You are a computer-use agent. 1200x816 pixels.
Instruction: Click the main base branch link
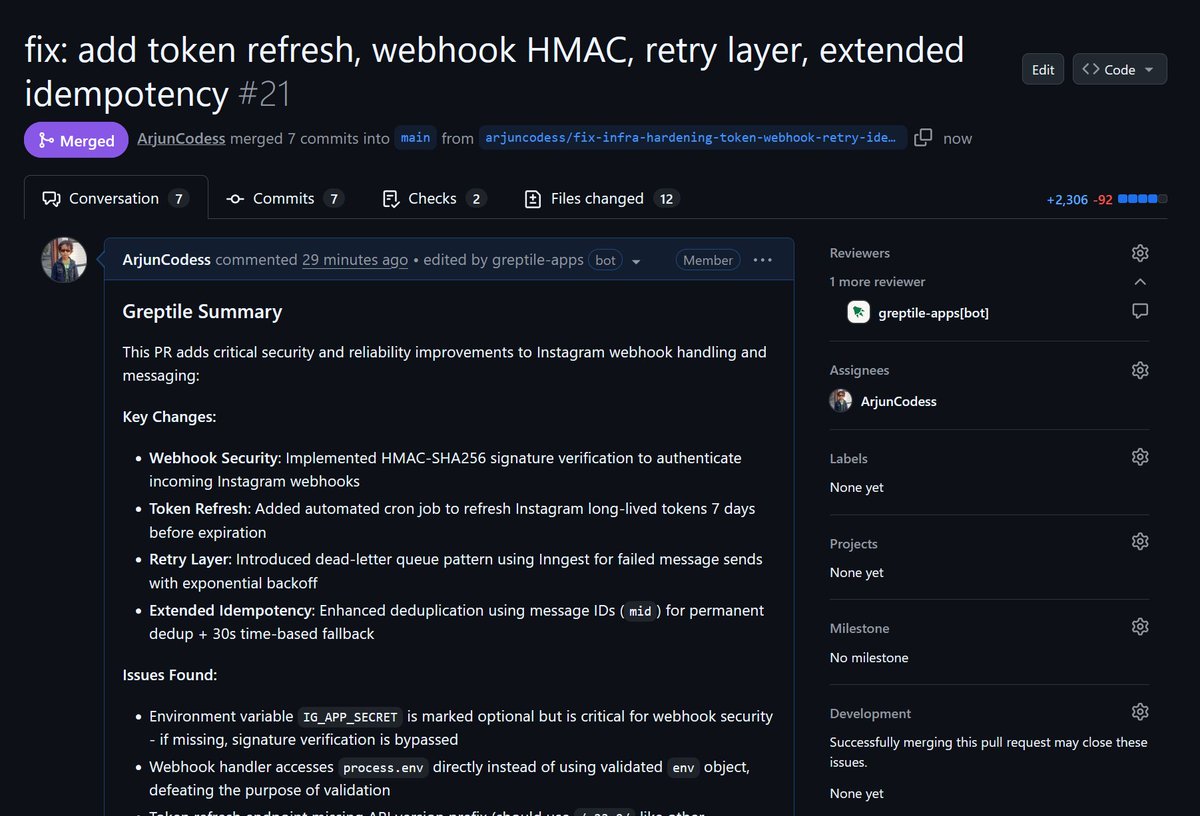point(416,138)
